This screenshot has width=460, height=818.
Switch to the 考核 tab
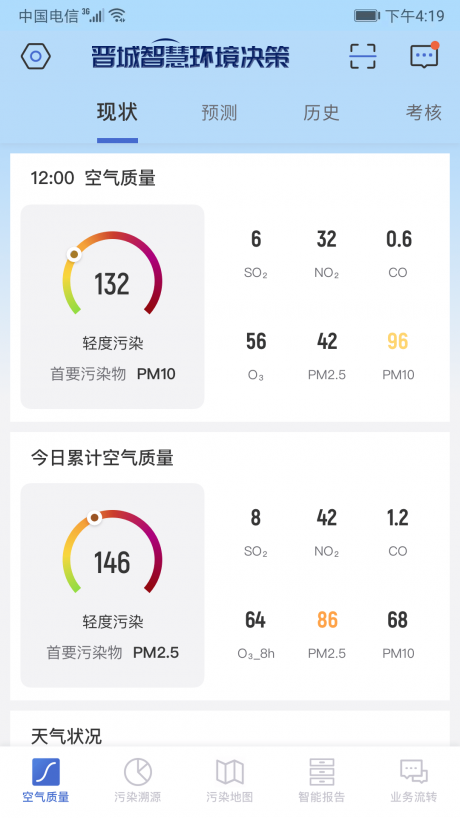tap(424, 113)
